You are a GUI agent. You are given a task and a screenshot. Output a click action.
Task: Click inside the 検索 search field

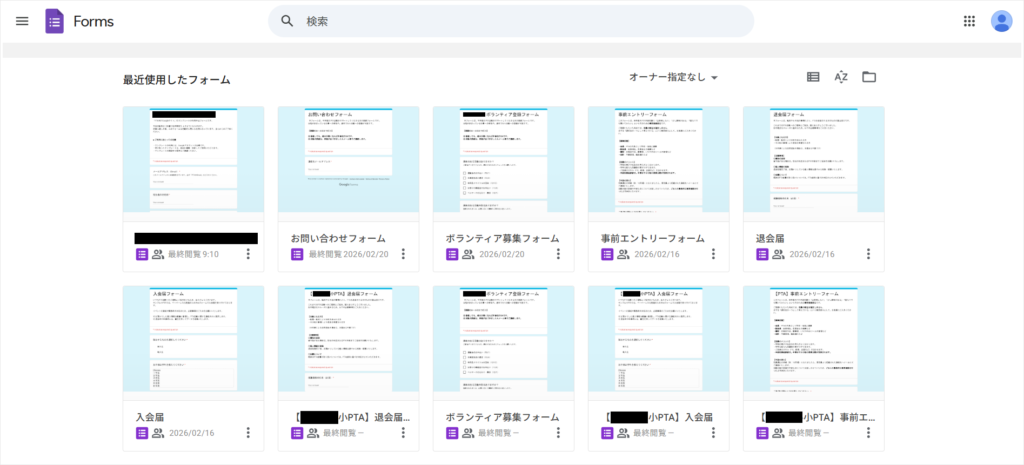point(520,21)
